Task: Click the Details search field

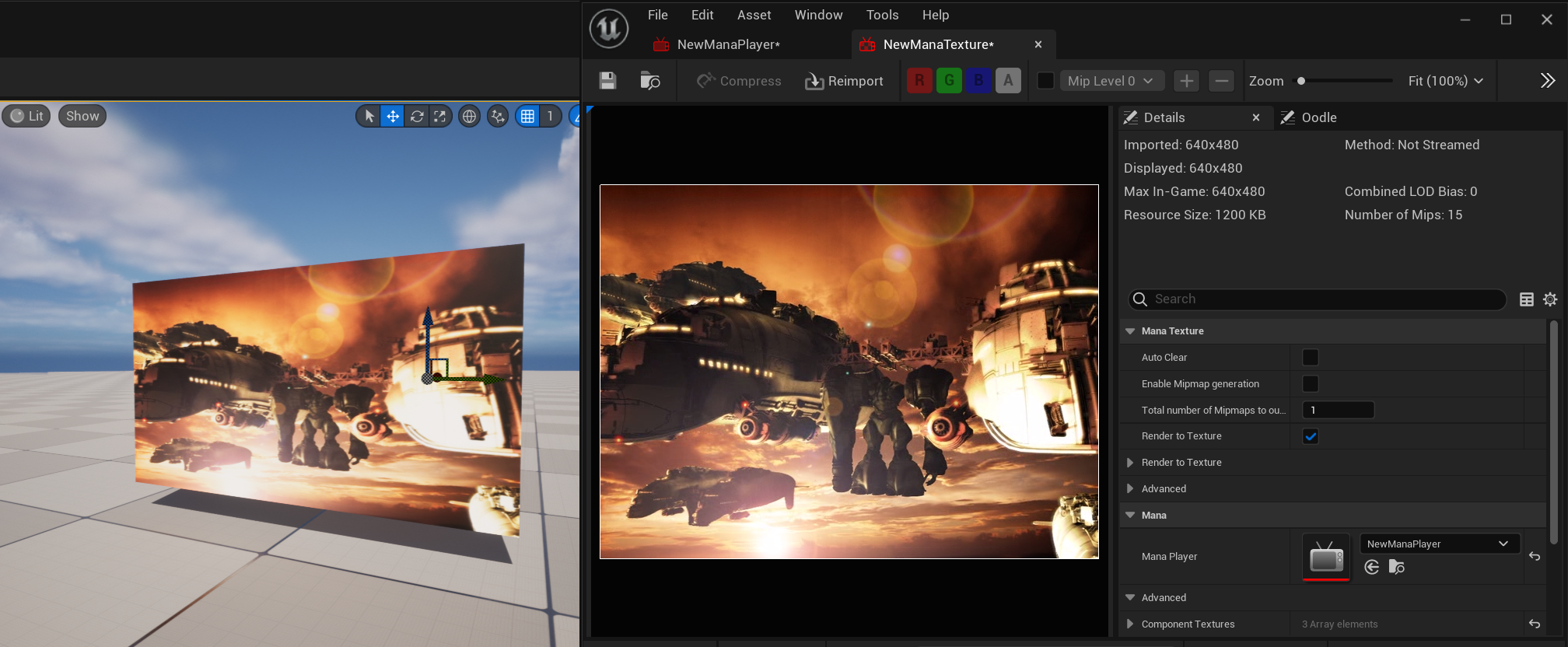Action: pos(1317,299)
